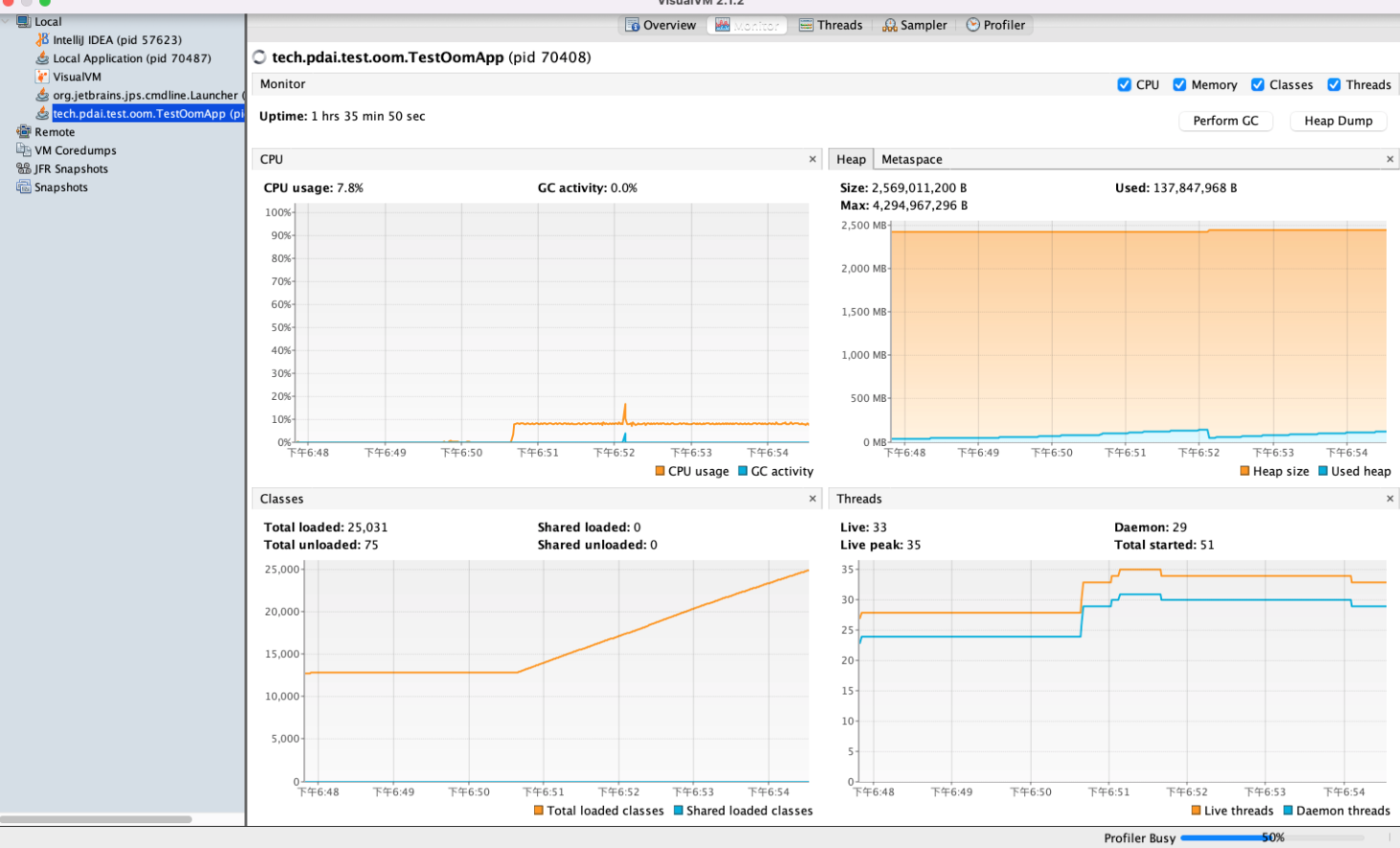Uncheck the Threads checkbox
This screenshot has height=848, width=1400.
coord(1334,84)
